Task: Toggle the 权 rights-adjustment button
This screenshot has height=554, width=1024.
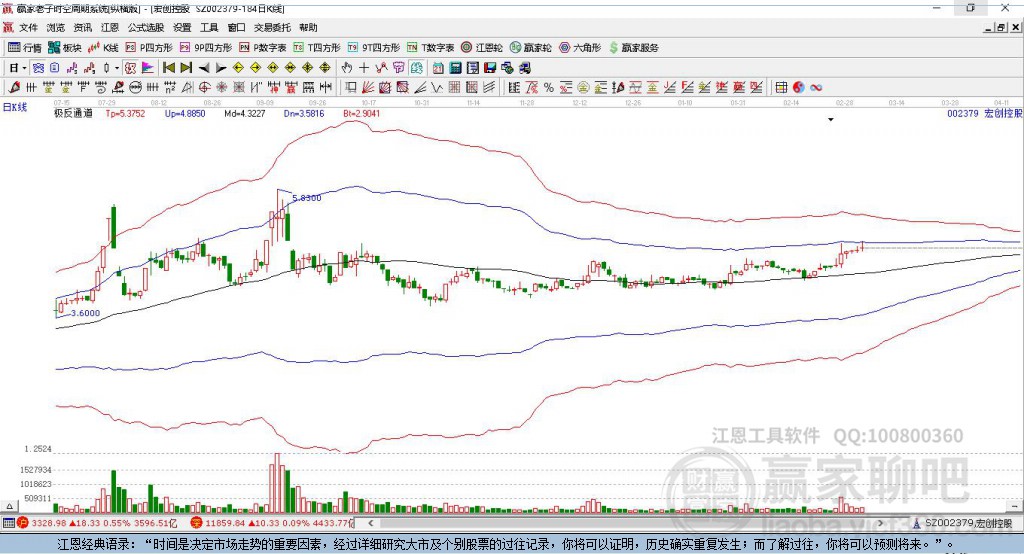Action: pyautogui.click(x=131, y=68)
